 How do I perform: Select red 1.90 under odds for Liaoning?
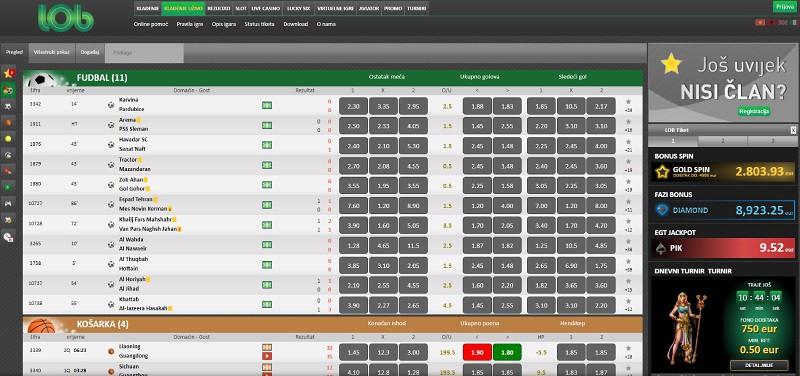(x=477, y=353)
